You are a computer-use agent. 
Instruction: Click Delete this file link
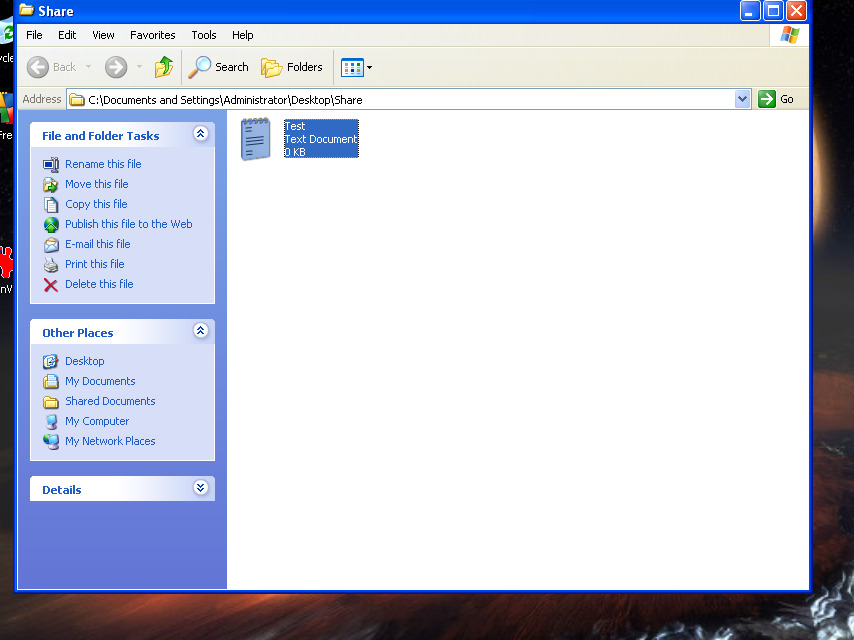pos(99,284)
